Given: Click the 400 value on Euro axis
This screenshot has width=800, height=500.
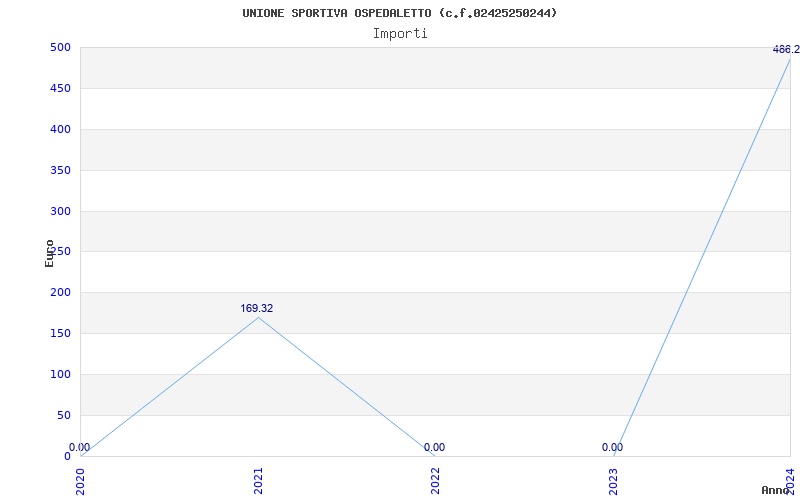Looking at the screenshot, I should [x=60, y=129].
